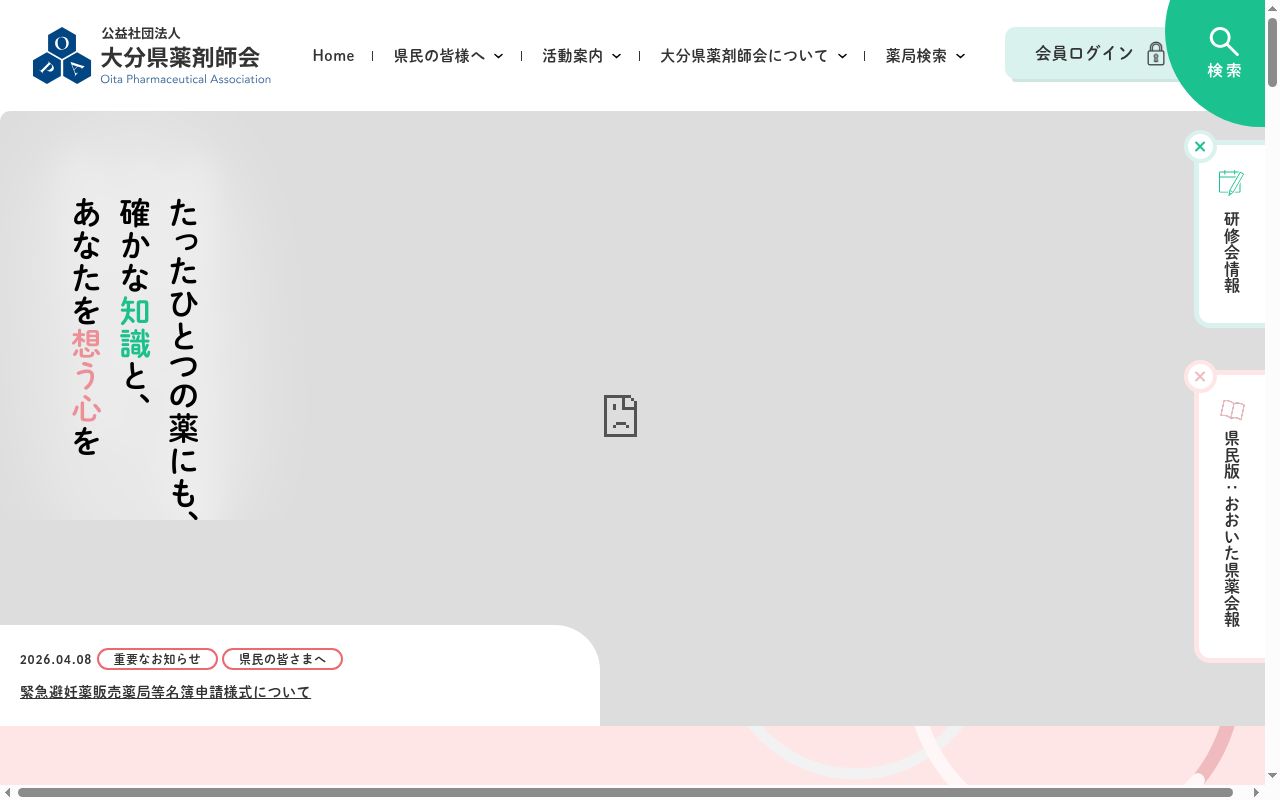Close the 県民版 おおいた県薬会報 side tab
1280x800 pixels.
[1200, 377]
